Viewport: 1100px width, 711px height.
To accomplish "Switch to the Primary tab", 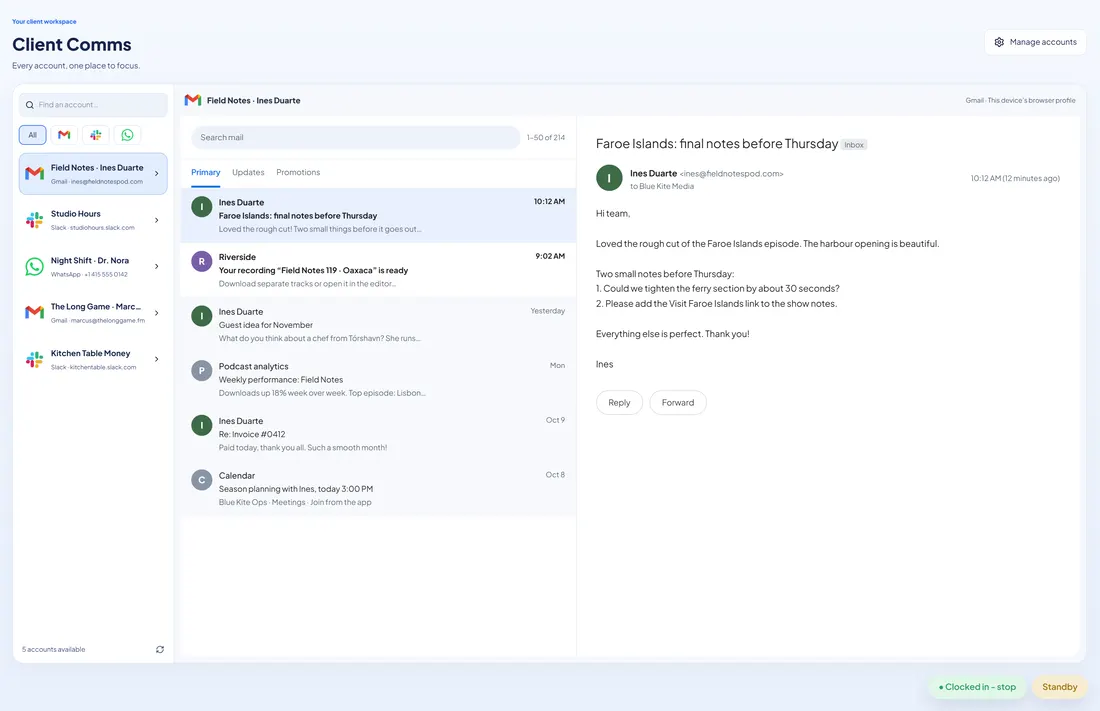I will click(206, 173).
